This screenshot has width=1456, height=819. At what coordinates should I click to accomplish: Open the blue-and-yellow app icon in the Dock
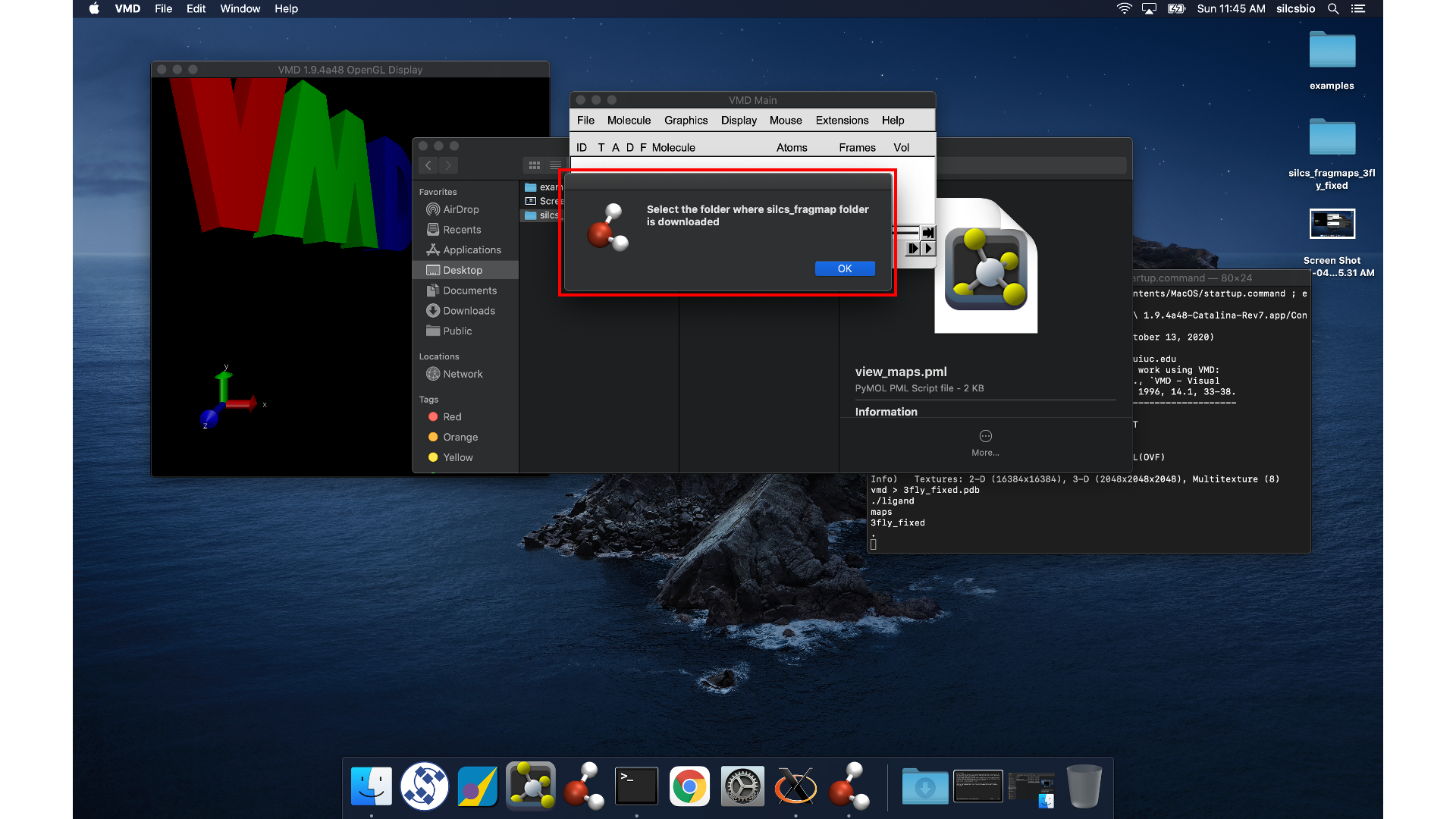point(478,786)
